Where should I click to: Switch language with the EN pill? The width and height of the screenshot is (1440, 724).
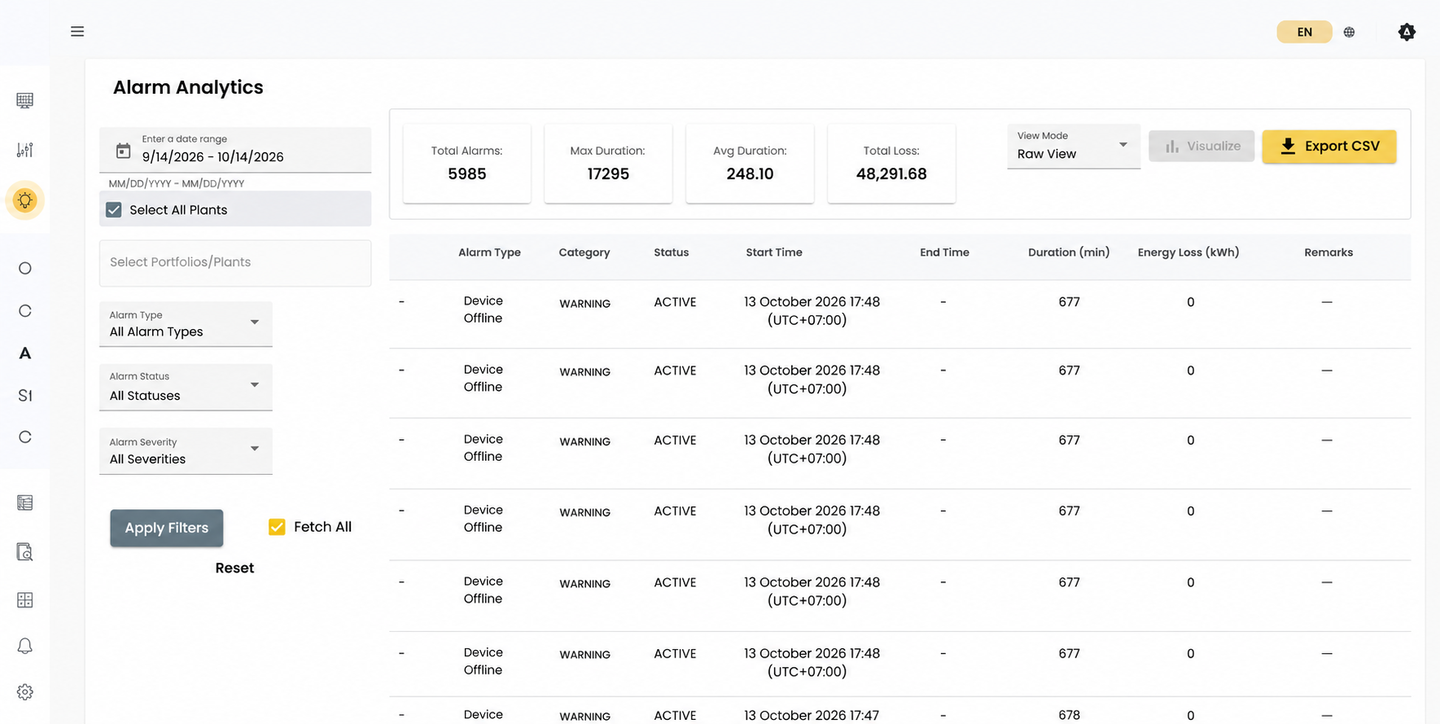(x=1305, y=32)
